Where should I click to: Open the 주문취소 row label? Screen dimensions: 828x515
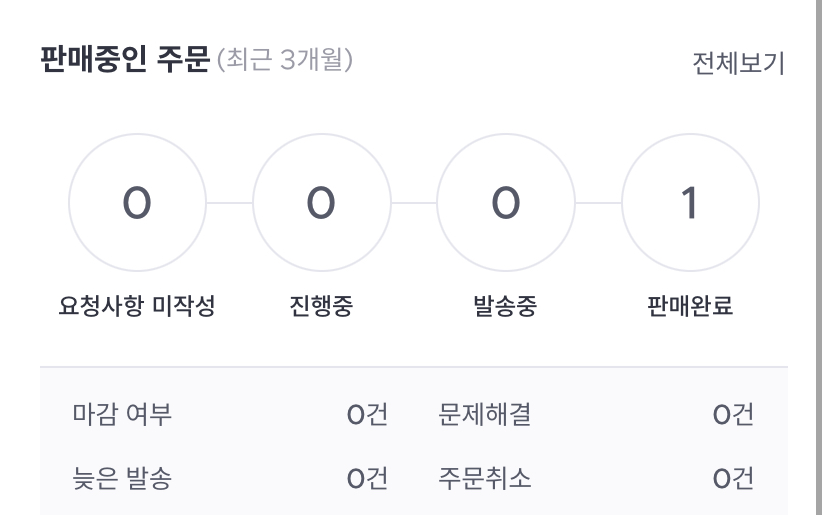484,479
